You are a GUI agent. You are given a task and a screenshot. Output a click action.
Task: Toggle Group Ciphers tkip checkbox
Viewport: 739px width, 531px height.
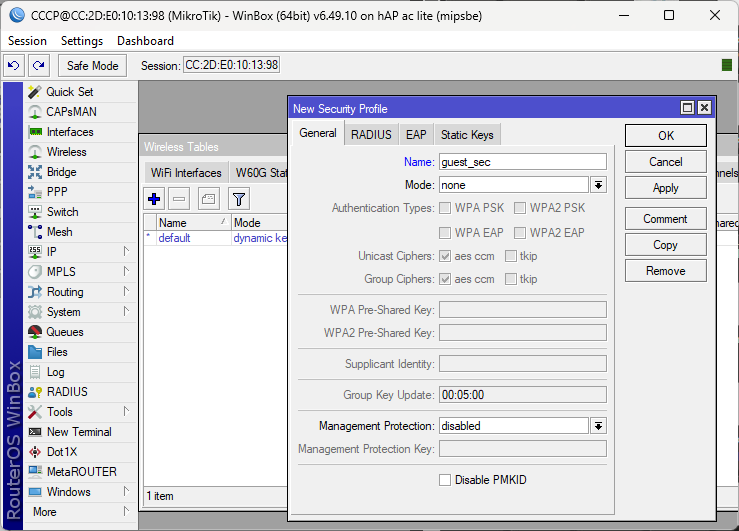tap(511, 279)
